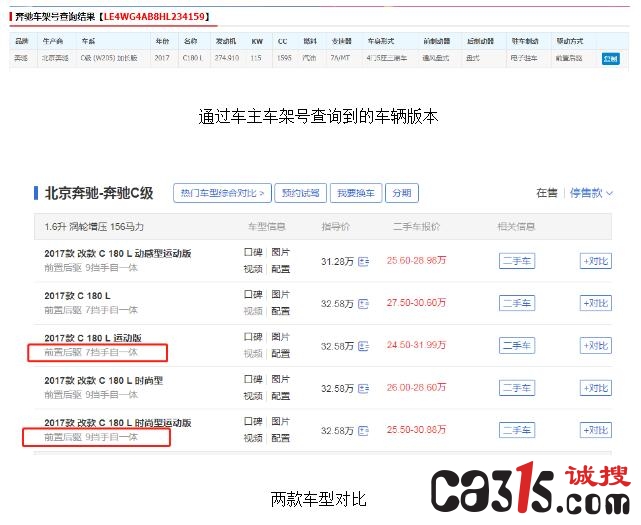Image resolution: width=641 pixels, height=525 pixels.
Task: Add 时尚型运动版 to comparison with +对比
Action: [x=596, y=430]
